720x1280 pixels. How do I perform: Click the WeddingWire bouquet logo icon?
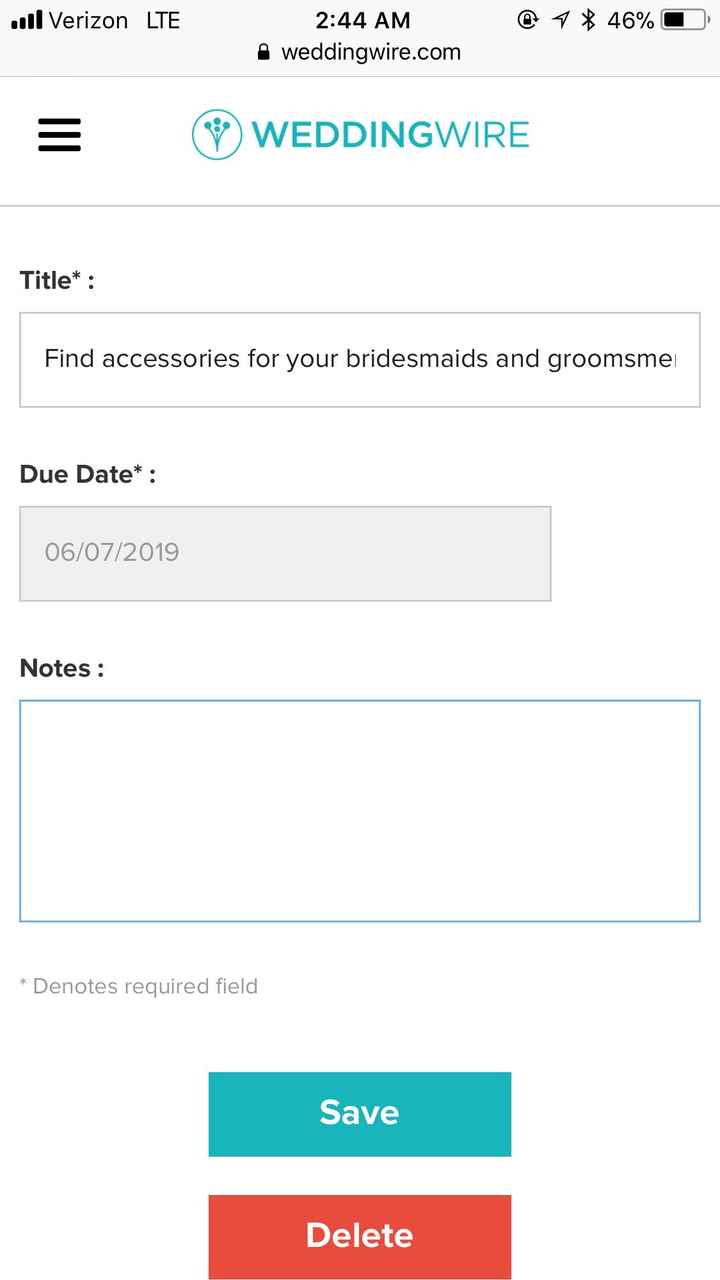217,135
